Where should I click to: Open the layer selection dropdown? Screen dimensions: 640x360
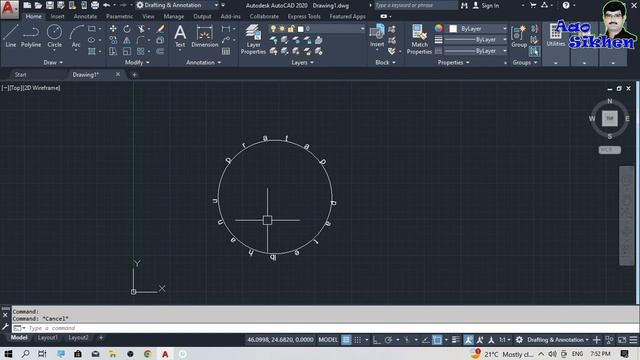[317, 29]
